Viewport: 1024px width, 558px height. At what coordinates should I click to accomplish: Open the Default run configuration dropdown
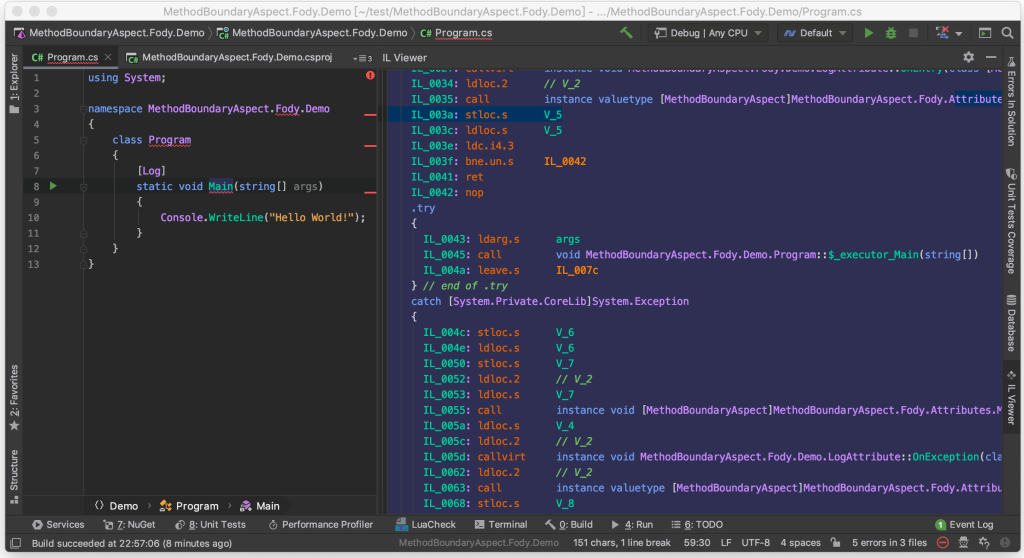coord(815,33)
